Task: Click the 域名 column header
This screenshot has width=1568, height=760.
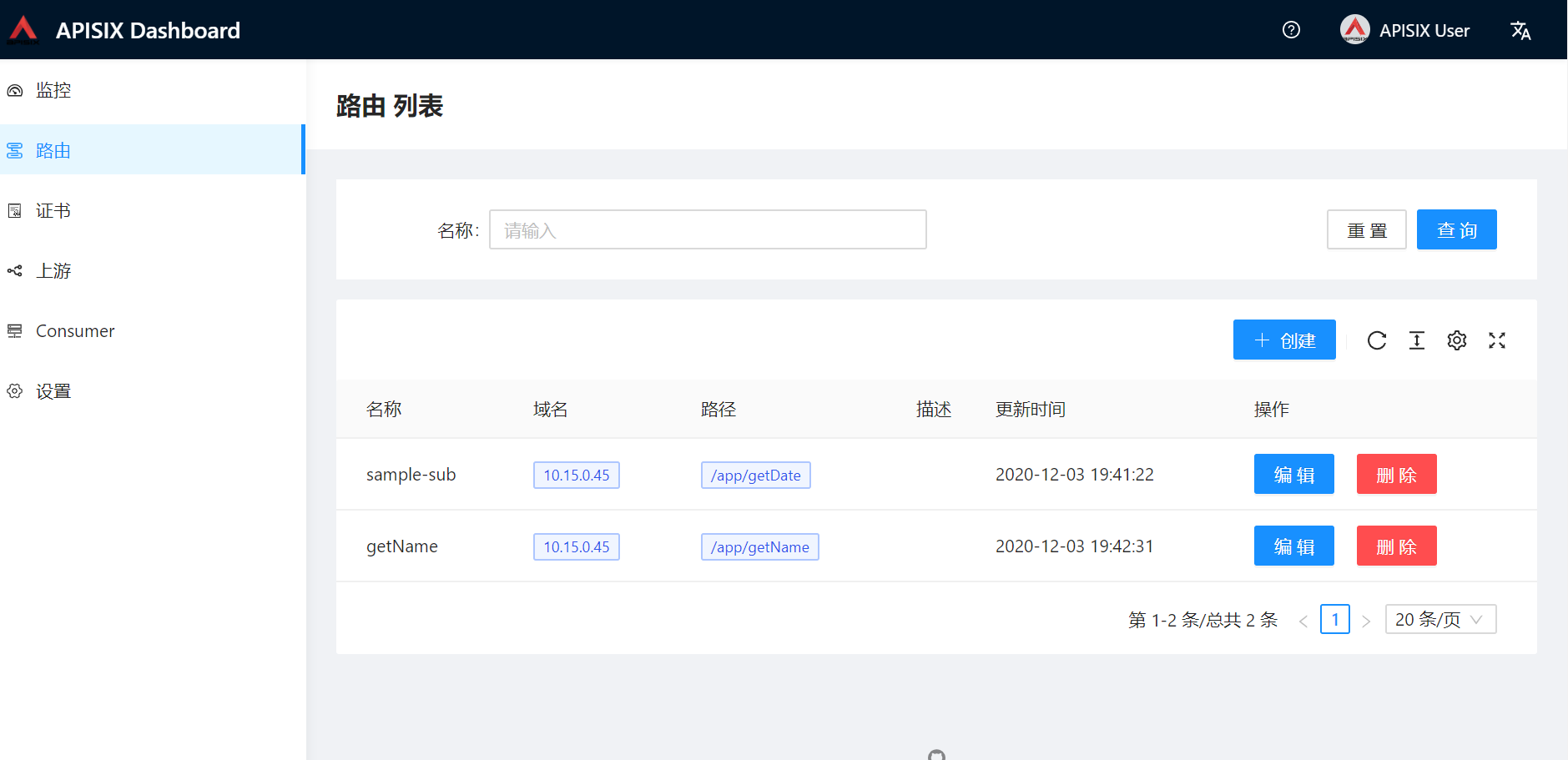Action: tap(551, 409)
